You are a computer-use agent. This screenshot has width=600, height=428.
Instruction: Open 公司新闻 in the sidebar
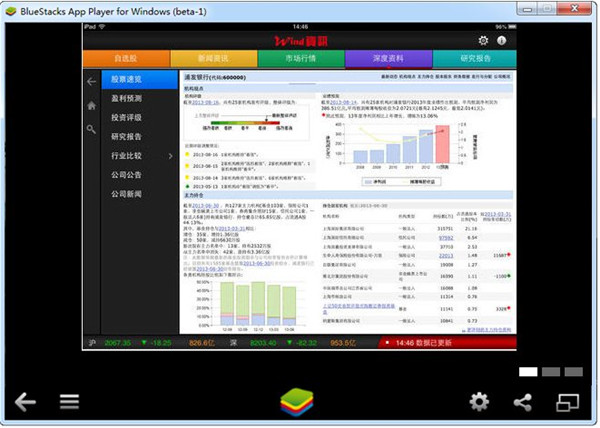click(140, 194)
